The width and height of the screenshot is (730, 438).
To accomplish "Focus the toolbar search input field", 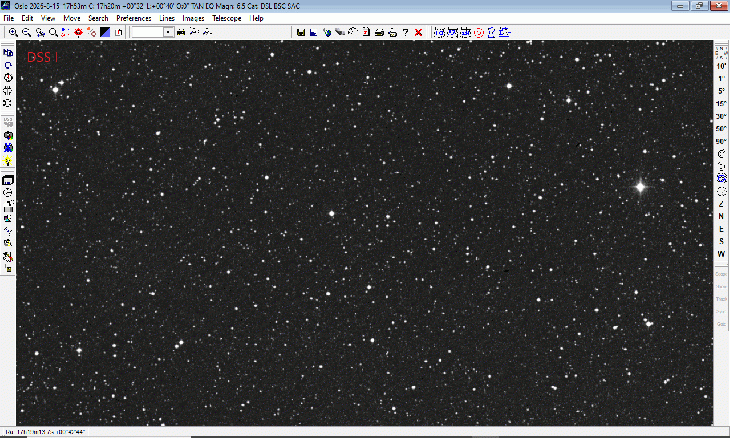I will [x=148, y=32].
